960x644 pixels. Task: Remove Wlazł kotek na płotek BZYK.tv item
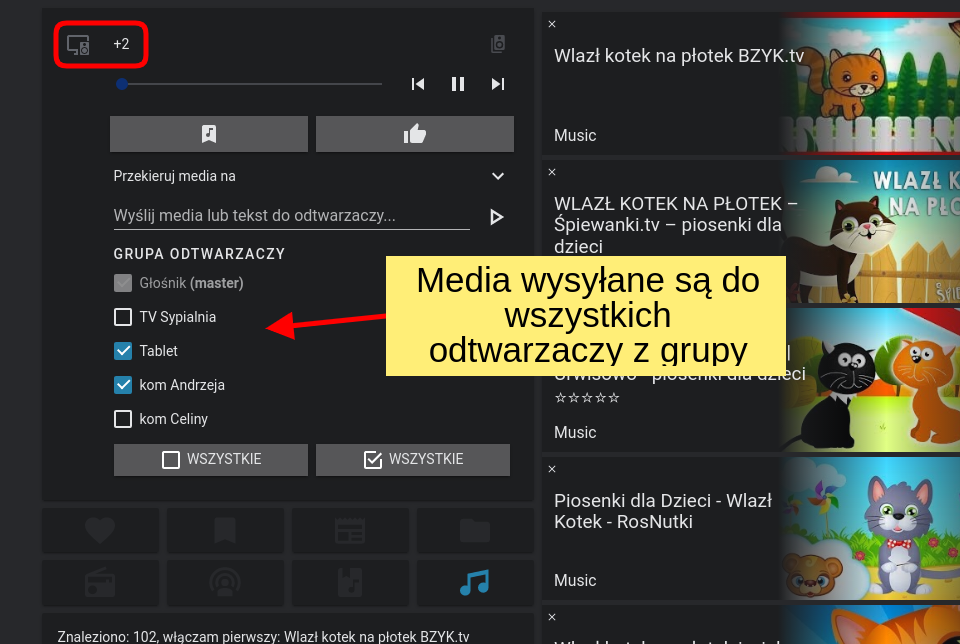point(552,24)
